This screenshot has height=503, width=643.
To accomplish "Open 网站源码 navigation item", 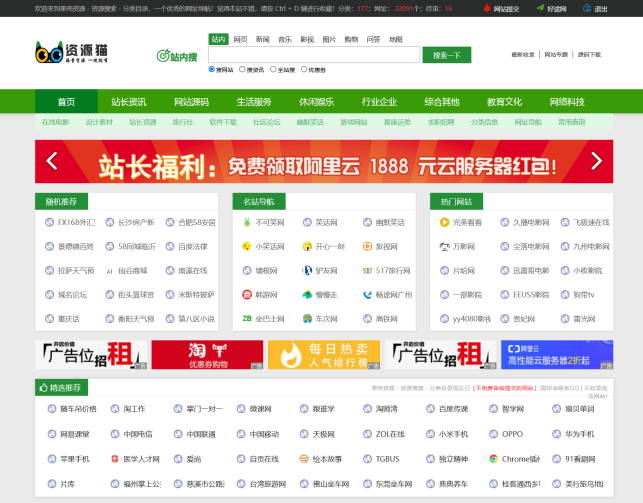I will tap(192, 102).
